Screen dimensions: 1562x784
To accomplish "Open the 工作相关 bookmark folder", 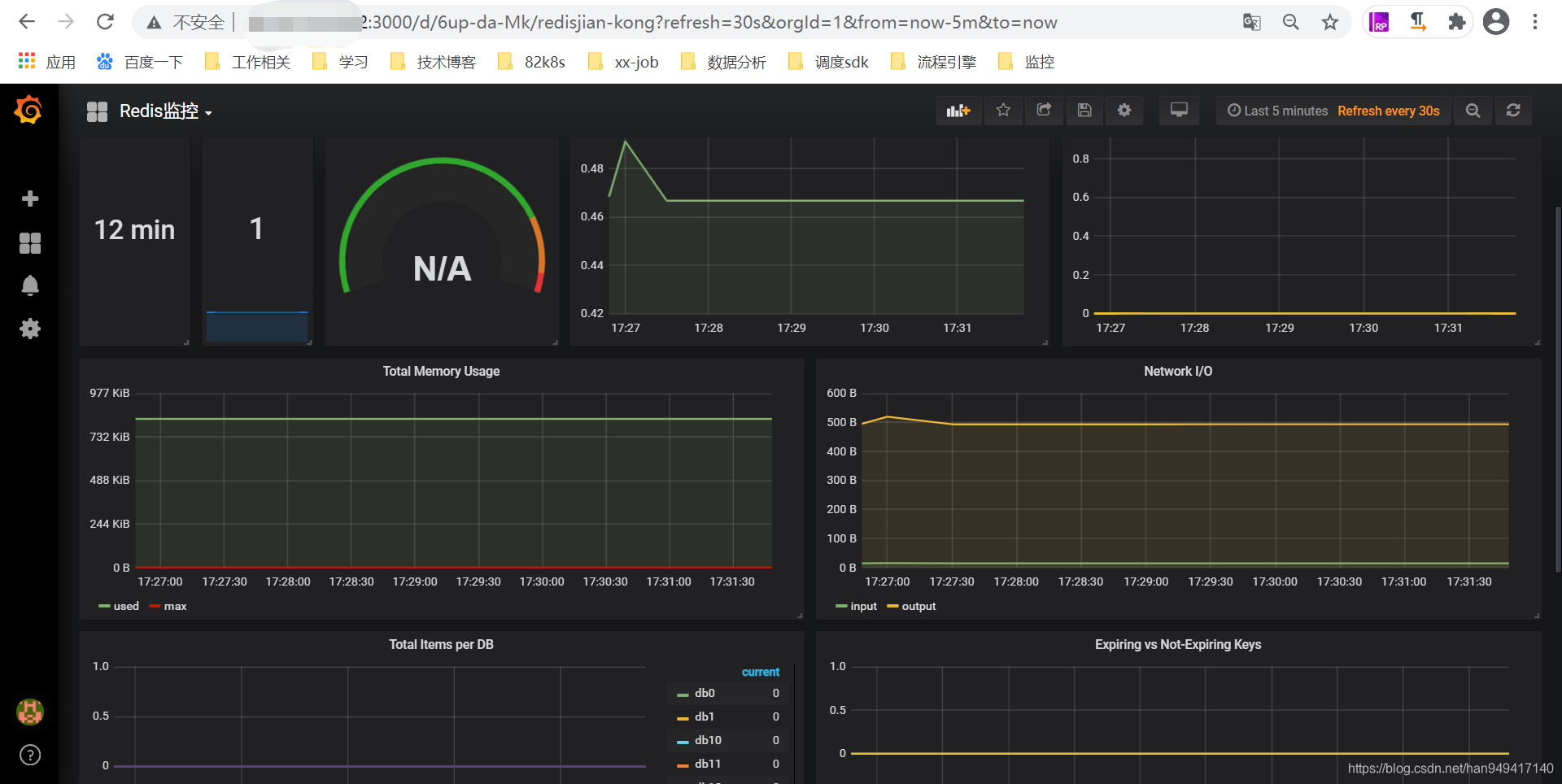I will pyautogui.click(x=247, y=62).
